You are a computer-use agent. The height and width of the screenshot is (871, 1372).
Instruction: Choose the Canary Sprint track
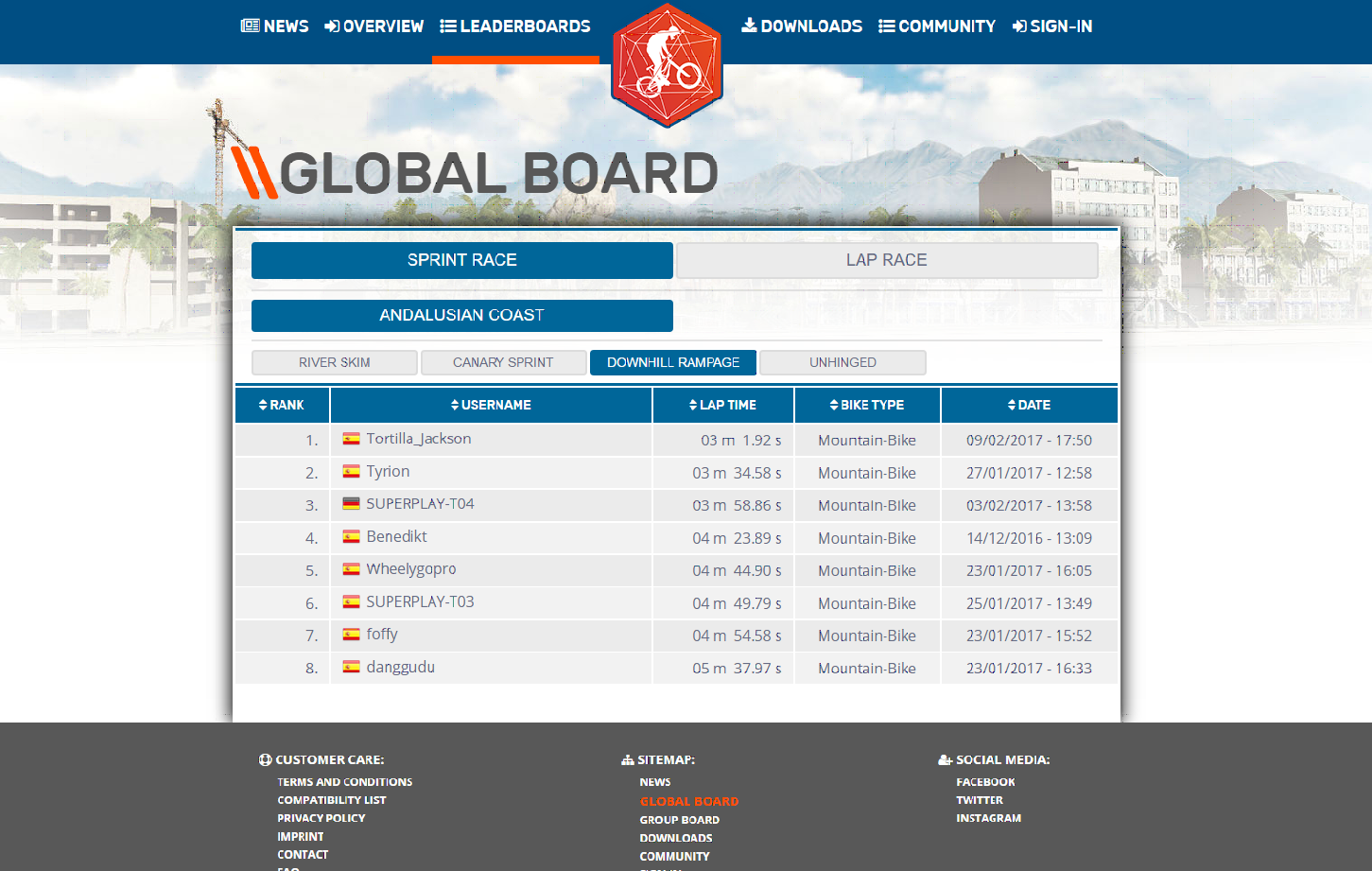(x=503, y=362)
